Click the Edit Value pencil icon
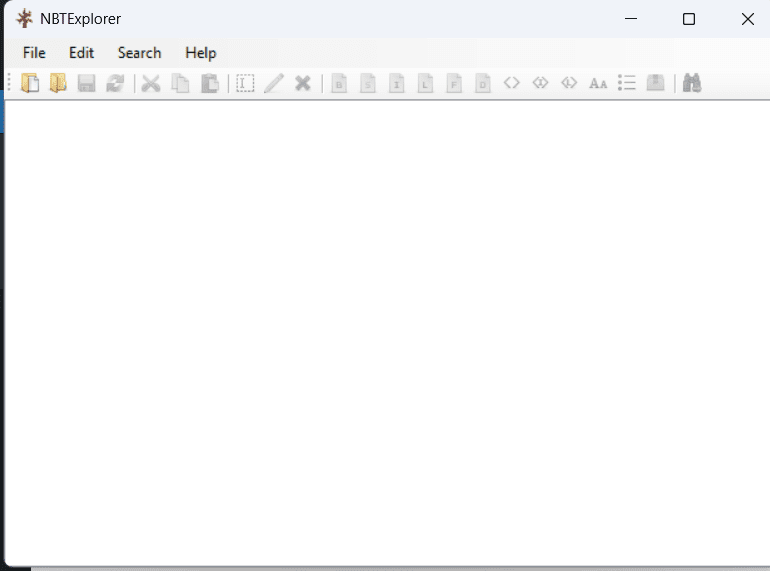 click(x=274, y=83)
